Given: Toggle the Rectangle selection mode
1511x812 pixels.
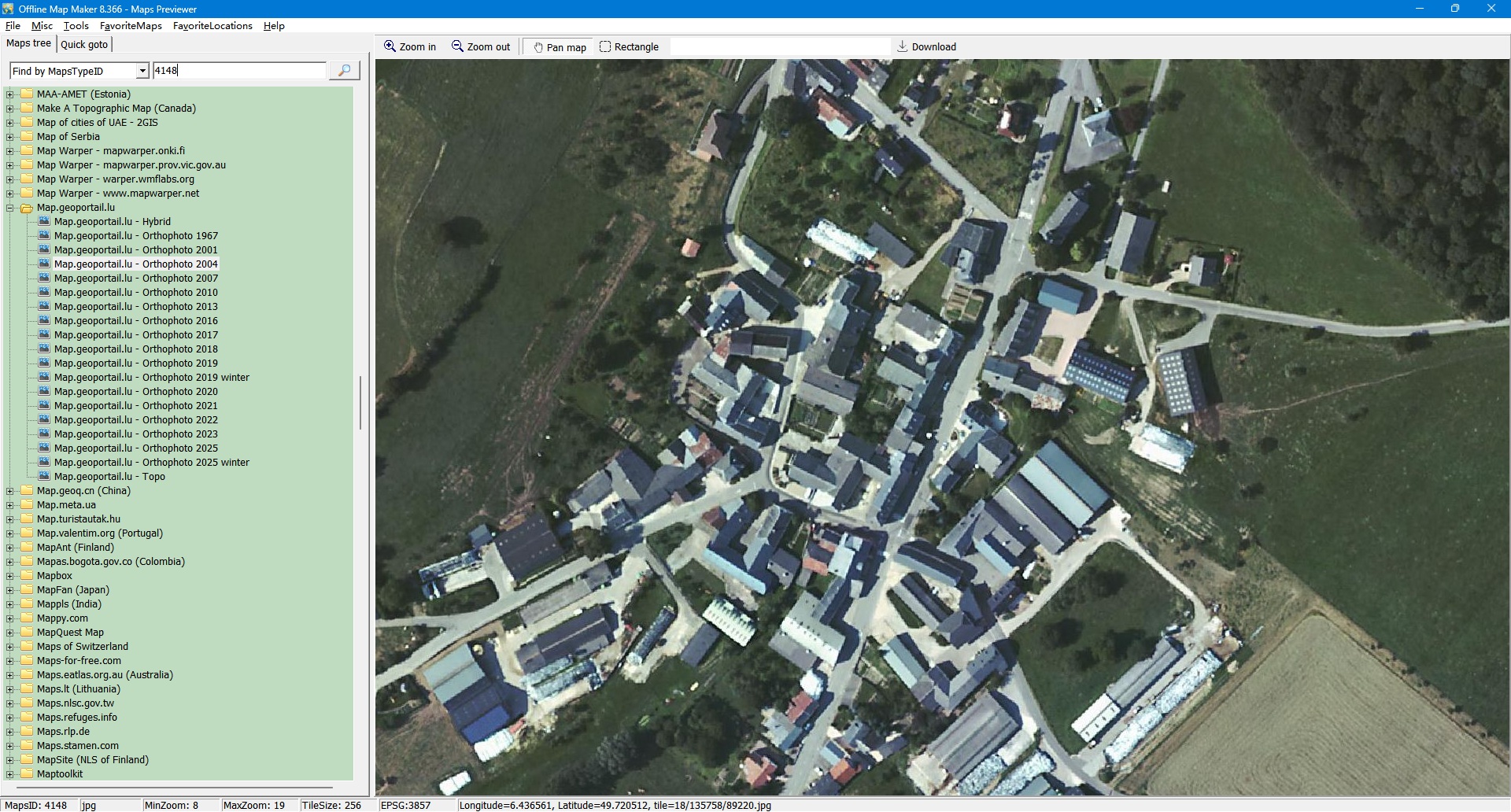Looking at the screenshot, I should click(629, 47).
